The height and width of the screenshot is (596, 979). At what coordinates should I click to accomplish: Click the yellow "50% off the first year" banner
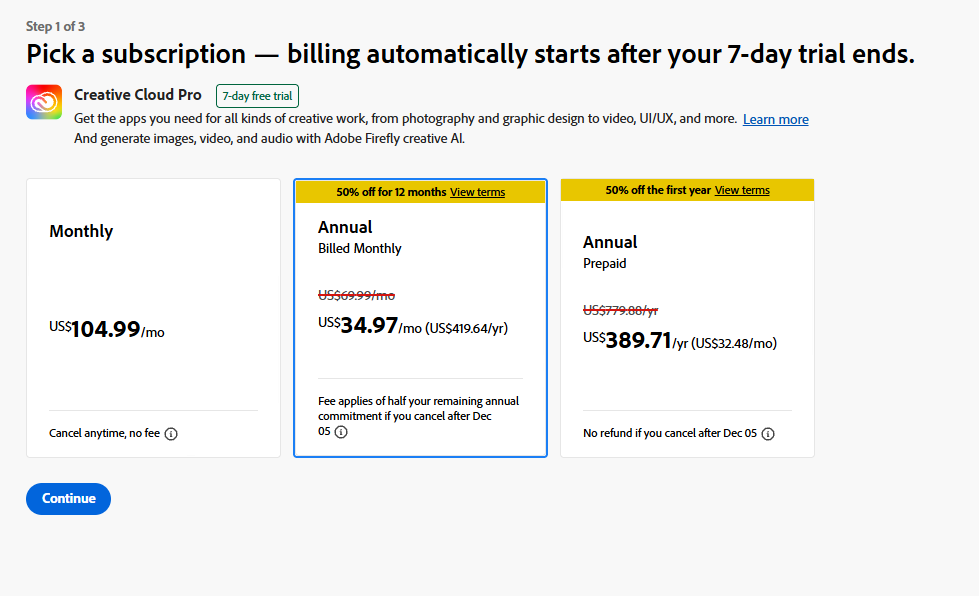(656, 190)
